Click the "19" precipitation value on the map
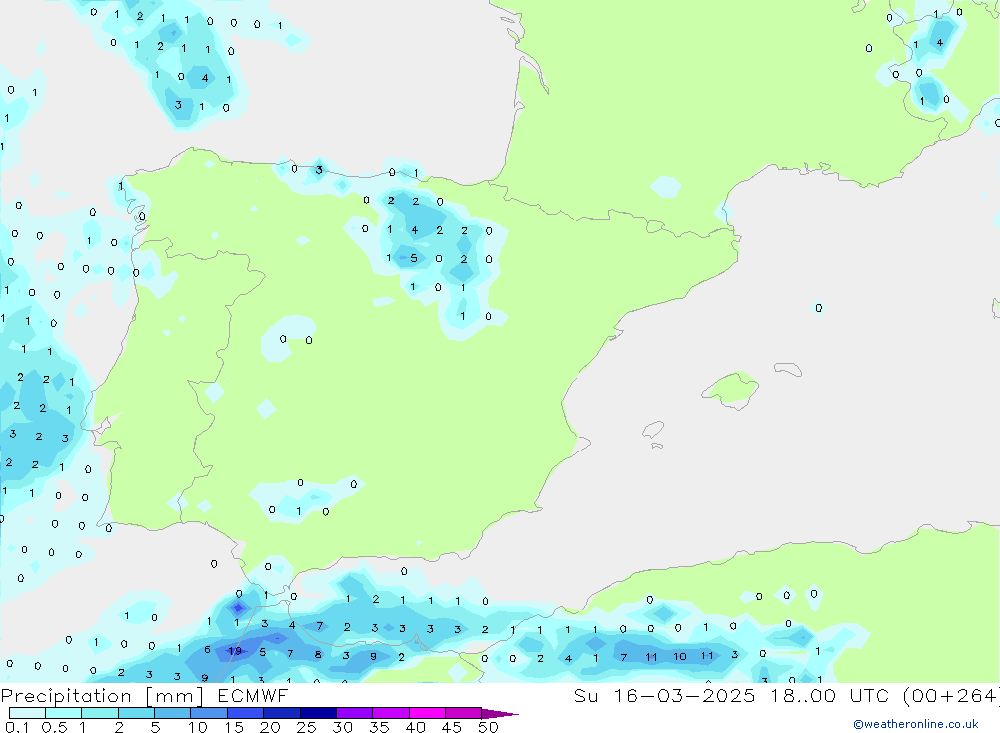The image size is (1000, 733). coord(235,651)
